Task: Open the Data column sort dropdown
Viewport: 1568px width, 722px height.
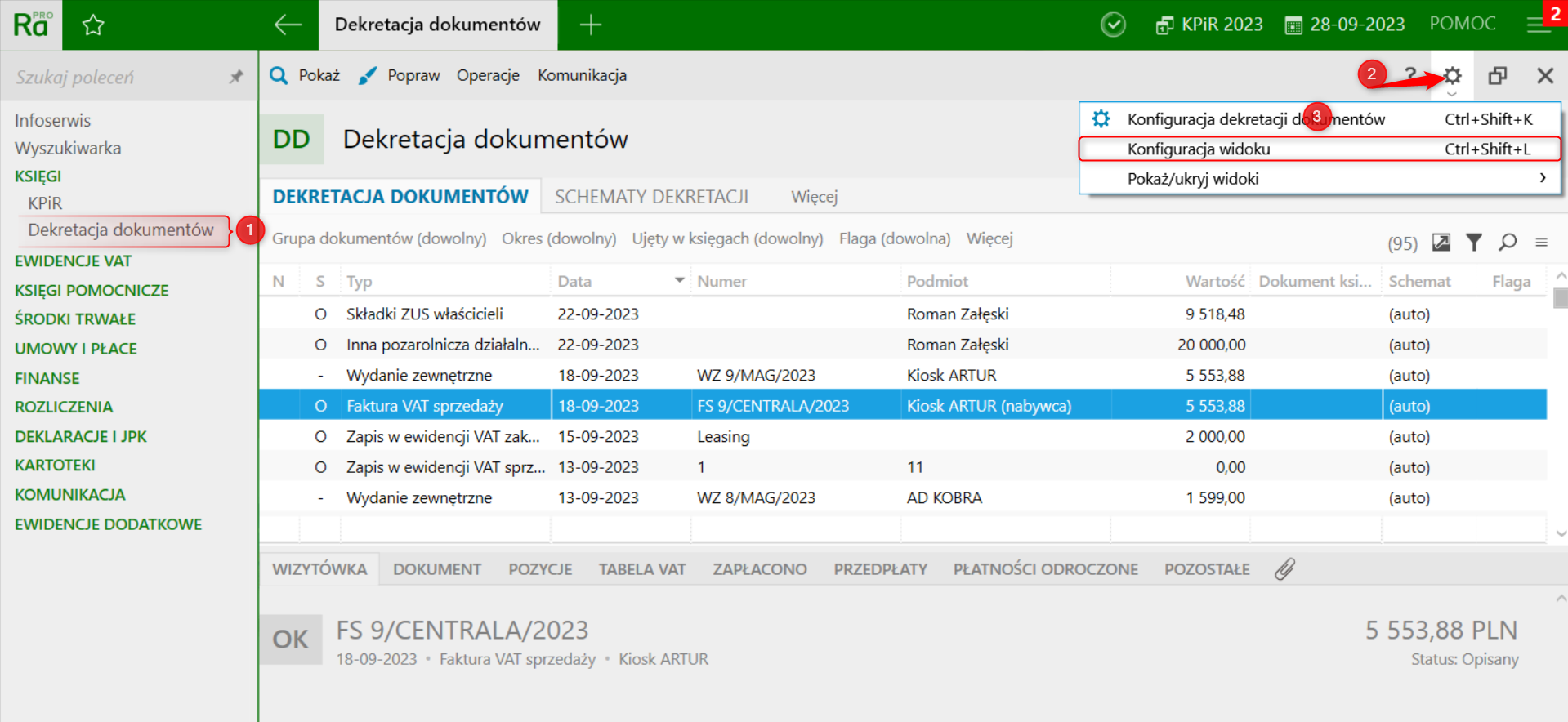Action: click(x=679, y=281)
